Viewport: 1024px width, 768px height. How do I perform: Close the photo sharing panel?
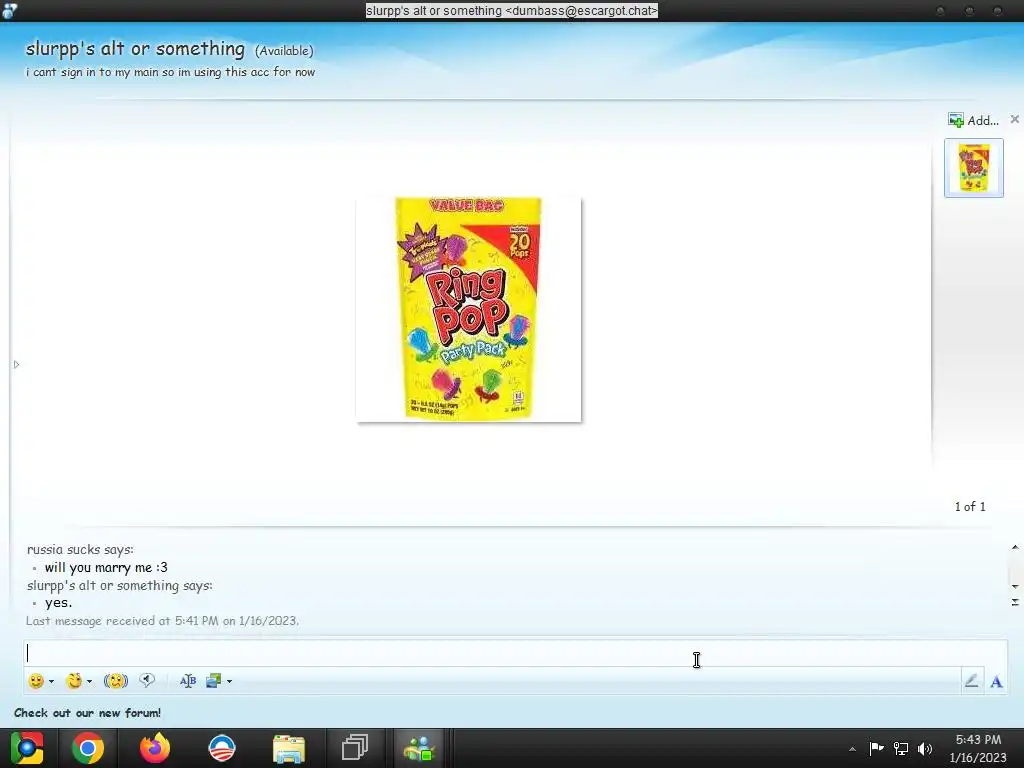tap(1014, 119)
